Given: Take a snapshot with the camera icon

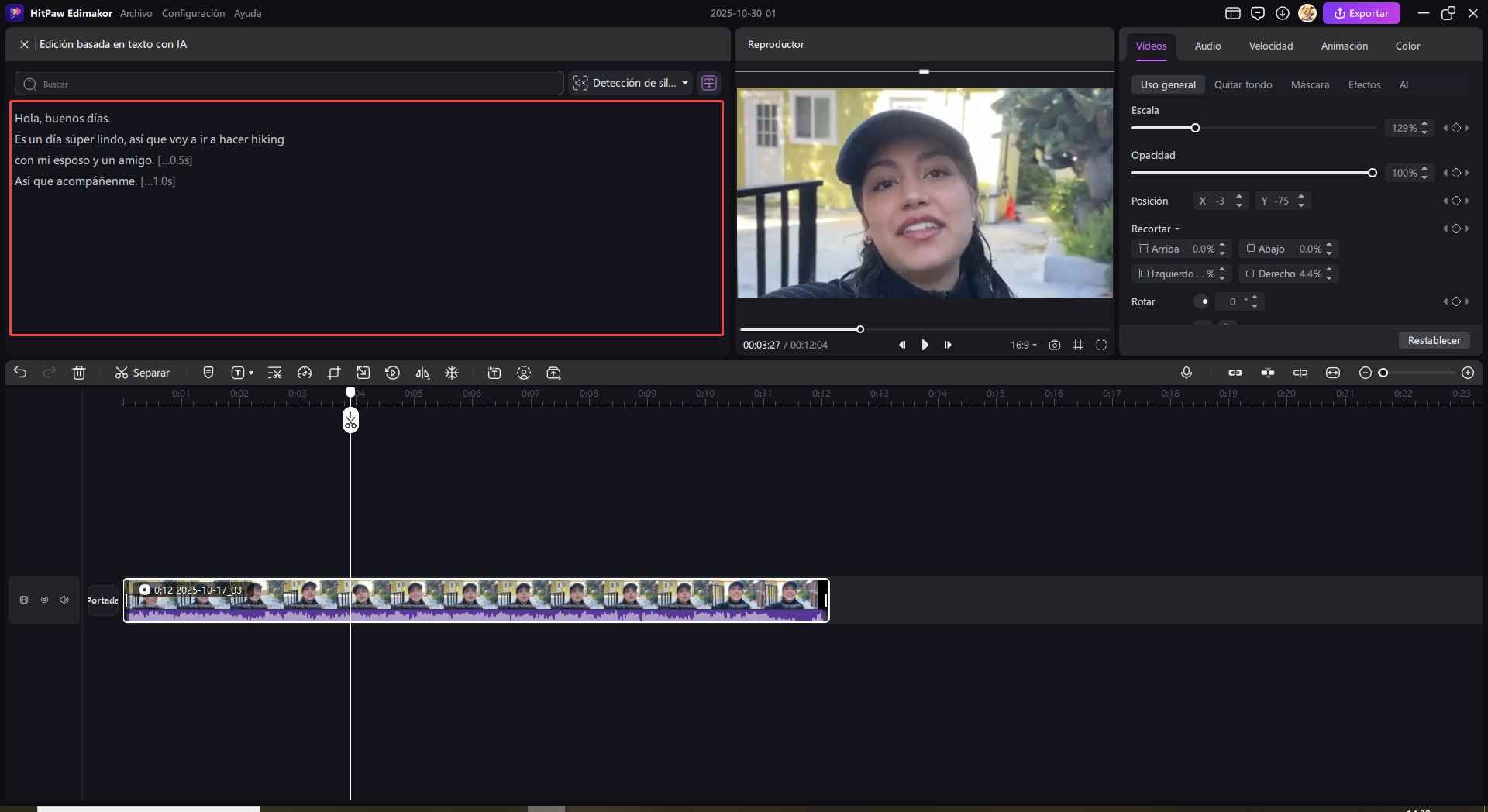Looking at the screenshot, I should click(1055, 345).
